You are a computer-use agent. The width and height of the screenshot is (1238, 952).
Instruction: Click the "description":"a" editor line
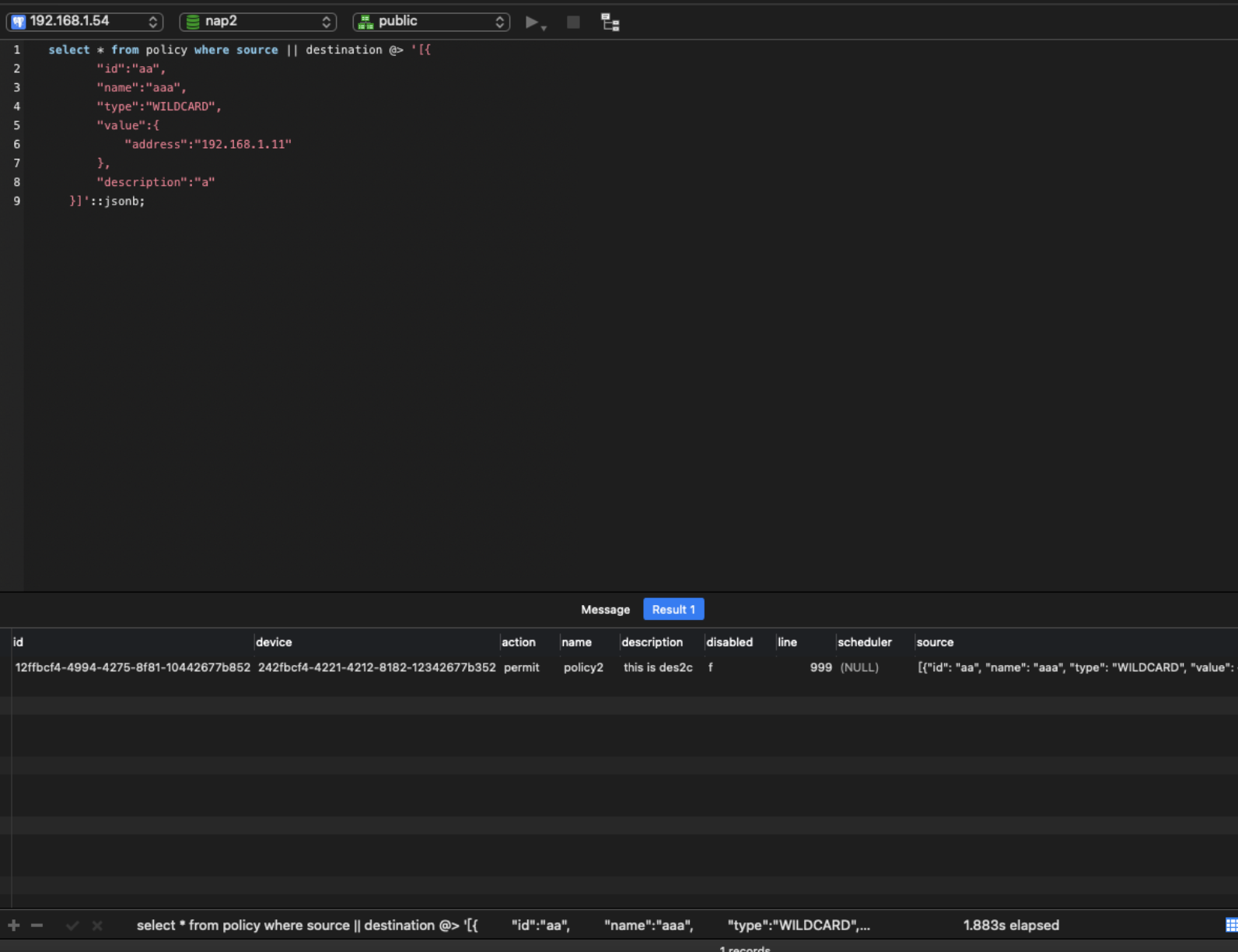pyautogui.click(x=156, y=182)
